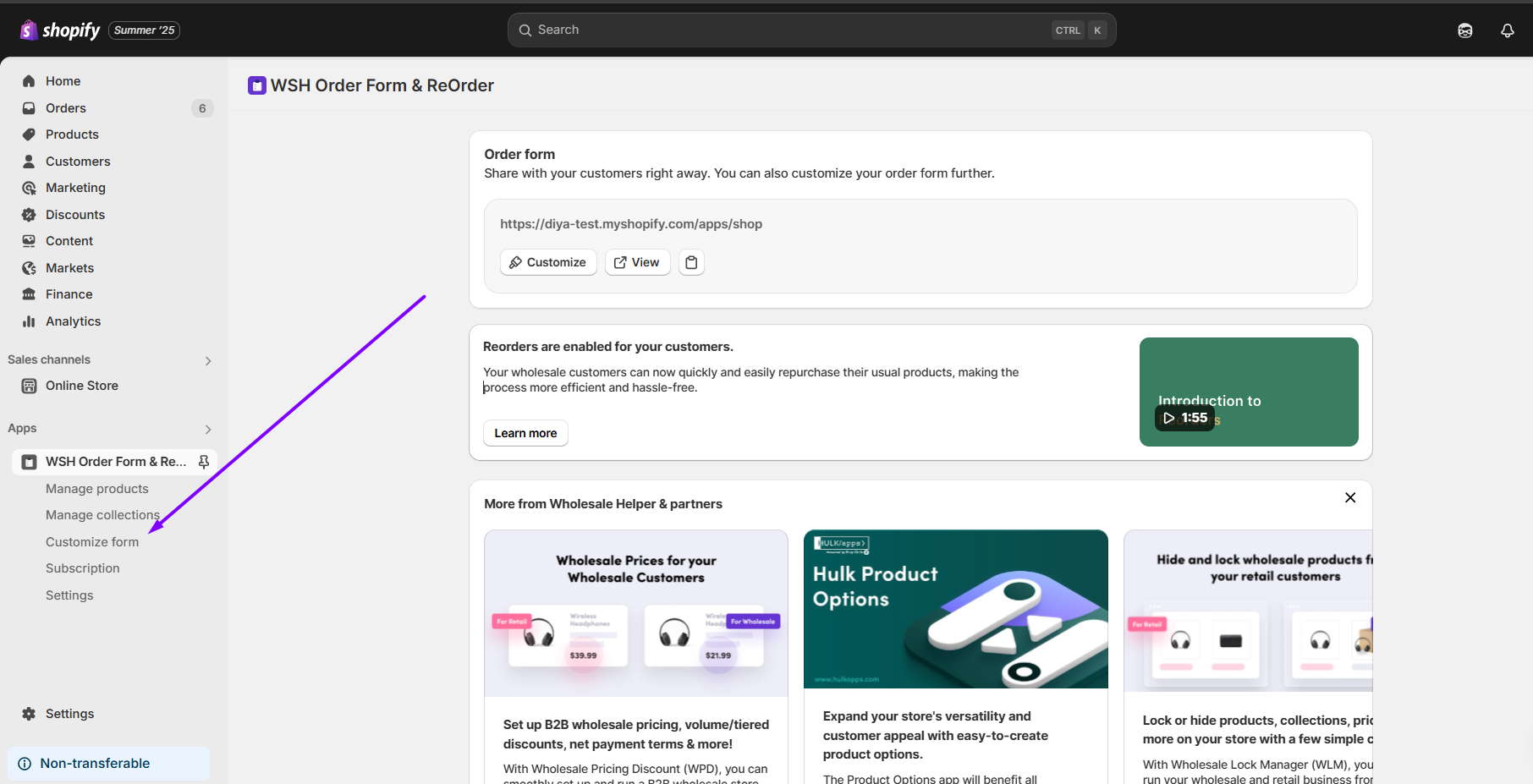Open the Sidekick assistant icon
1533x784 pixels.
point(1465,30)
